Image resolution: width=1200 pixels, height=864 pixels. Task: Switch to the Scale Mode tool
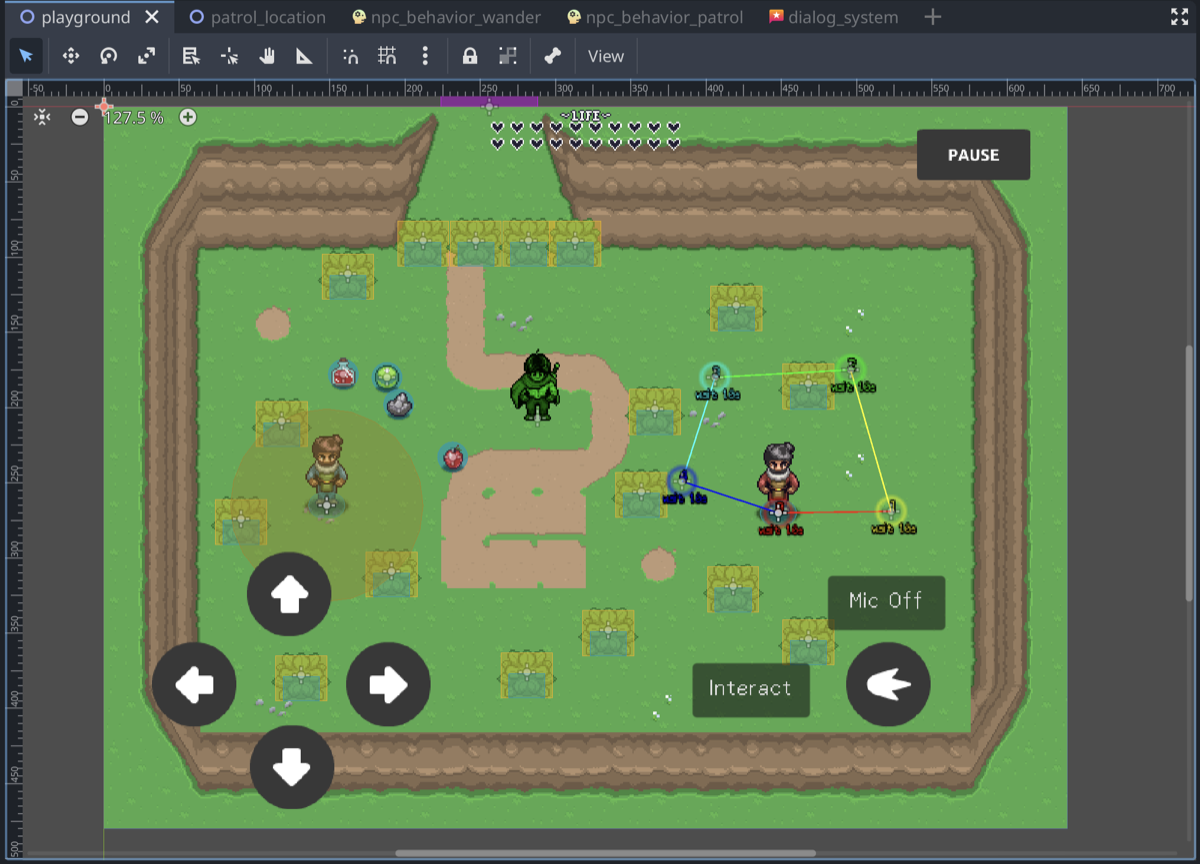tap(147, 56)
